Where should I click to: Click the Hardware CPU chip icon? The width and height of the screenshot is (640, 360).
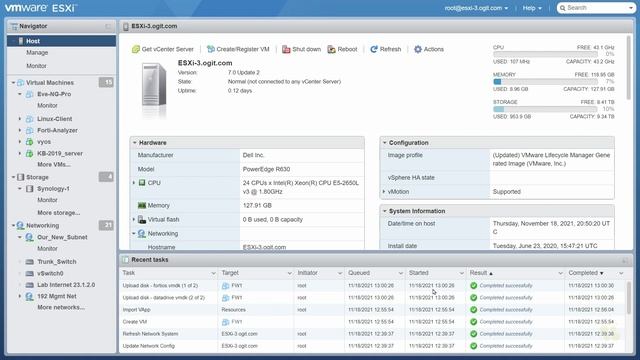coord(142,182)
